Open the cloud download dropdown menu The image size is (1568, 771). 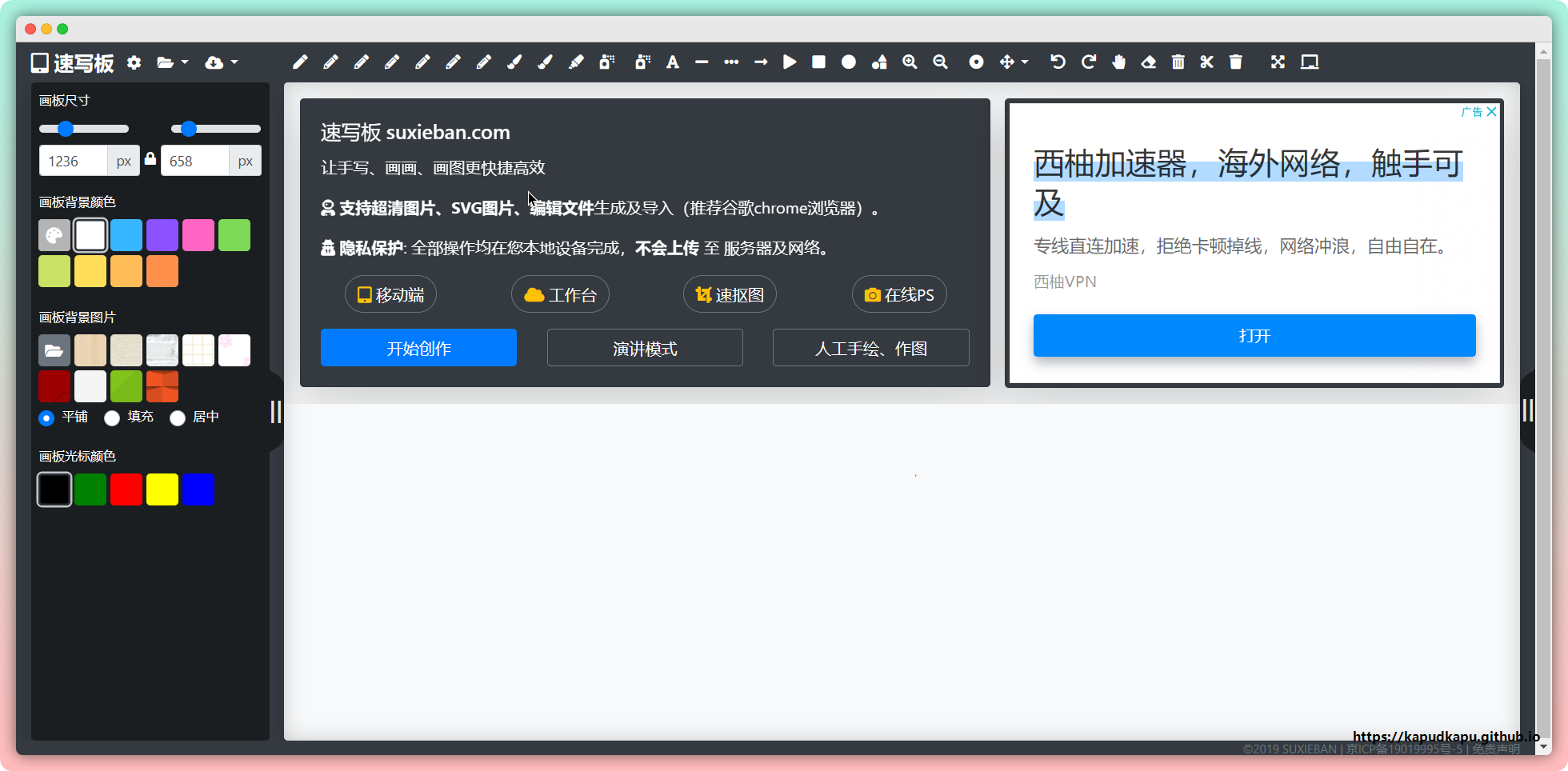click(x=222, y=62)
